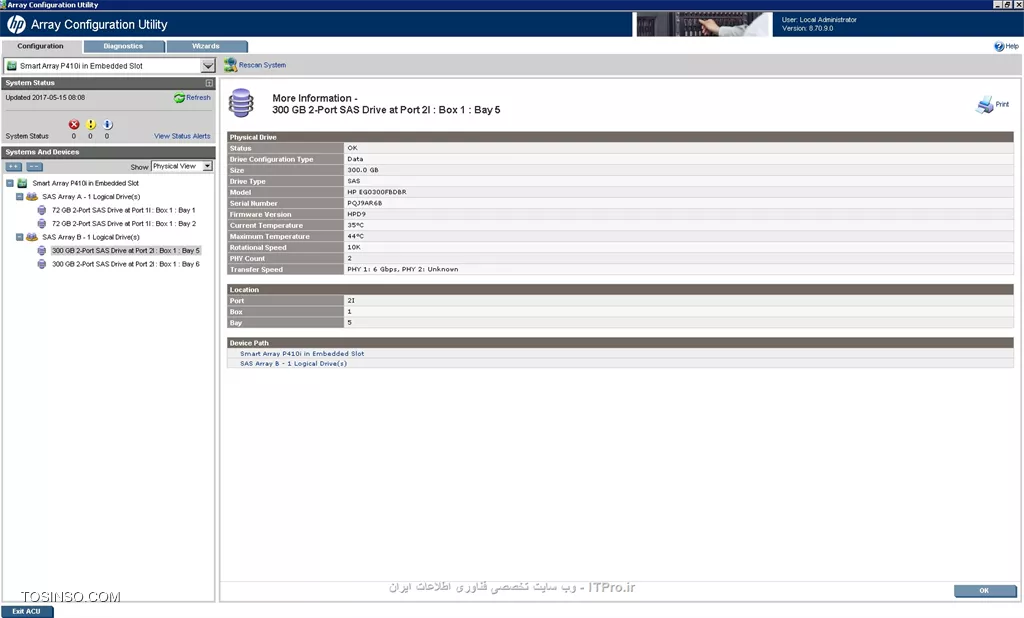Click the drive icon for 300 GB Bay 6
The image size is (1024, 618).
tap(42, 264)
